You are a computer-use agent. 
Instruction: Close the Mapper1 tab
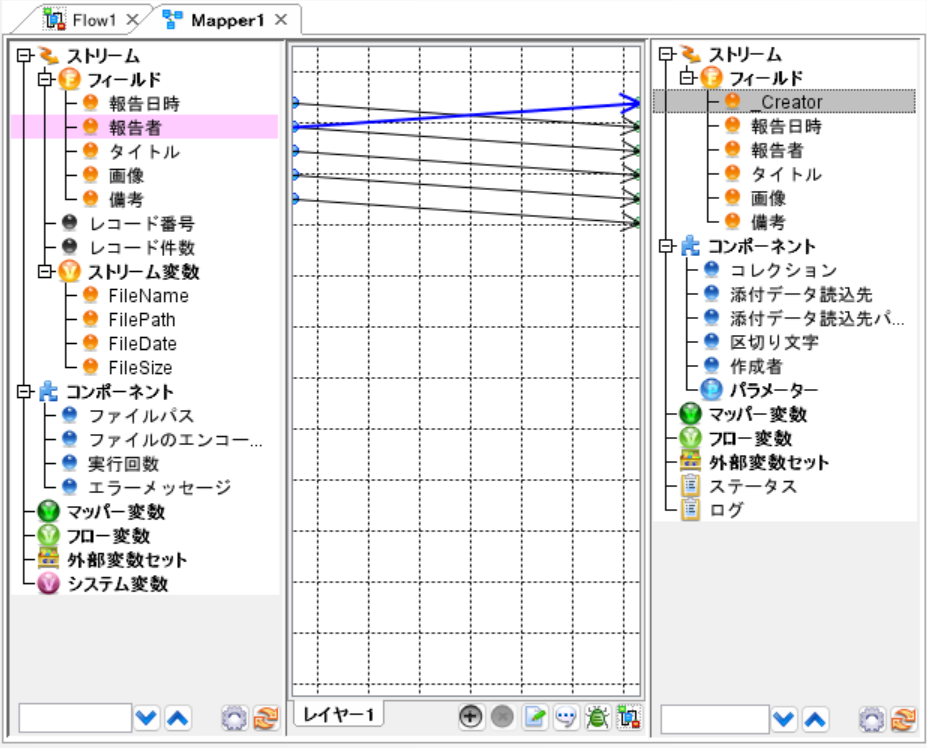click(281, 20)
